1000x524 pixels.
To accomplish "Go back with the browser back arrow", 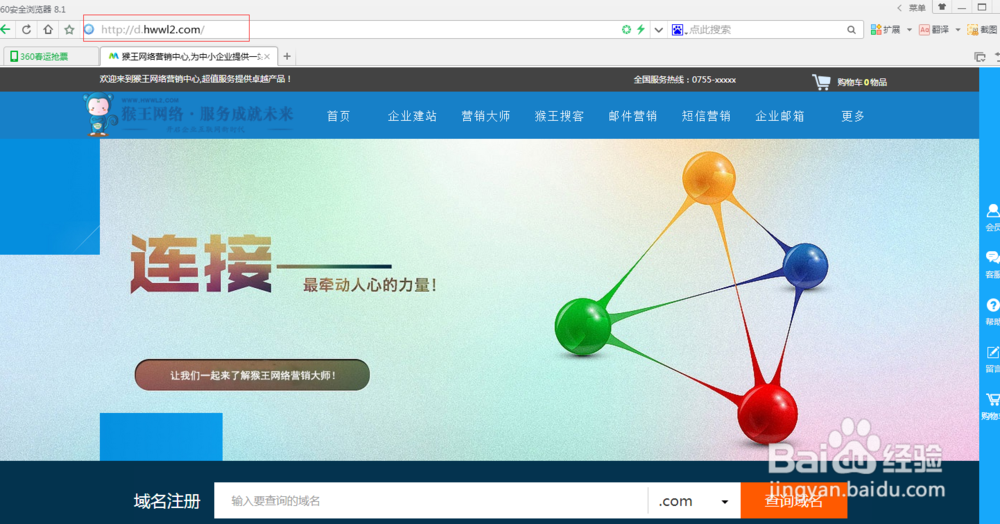I will coord(6,29).
